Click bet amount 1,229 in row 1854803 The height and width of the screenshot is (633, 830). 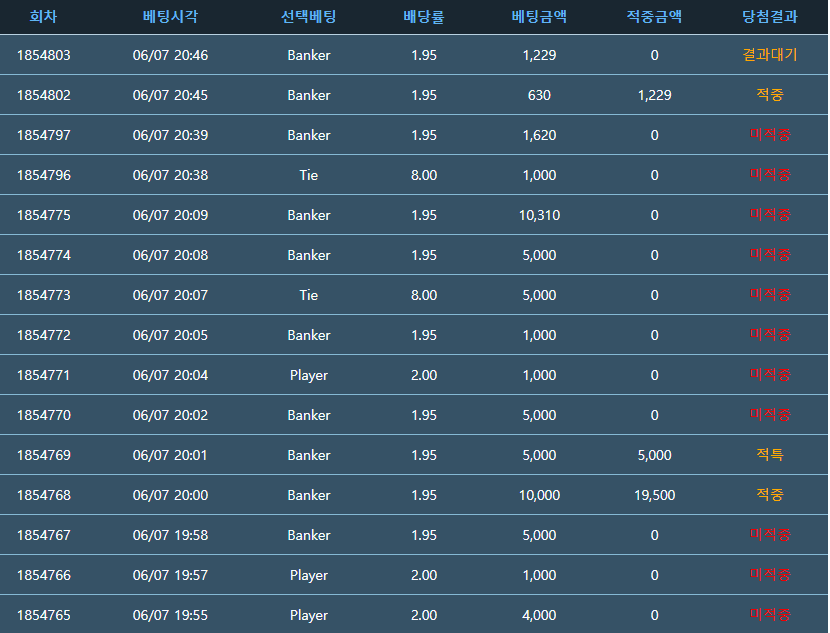point(539,55)
